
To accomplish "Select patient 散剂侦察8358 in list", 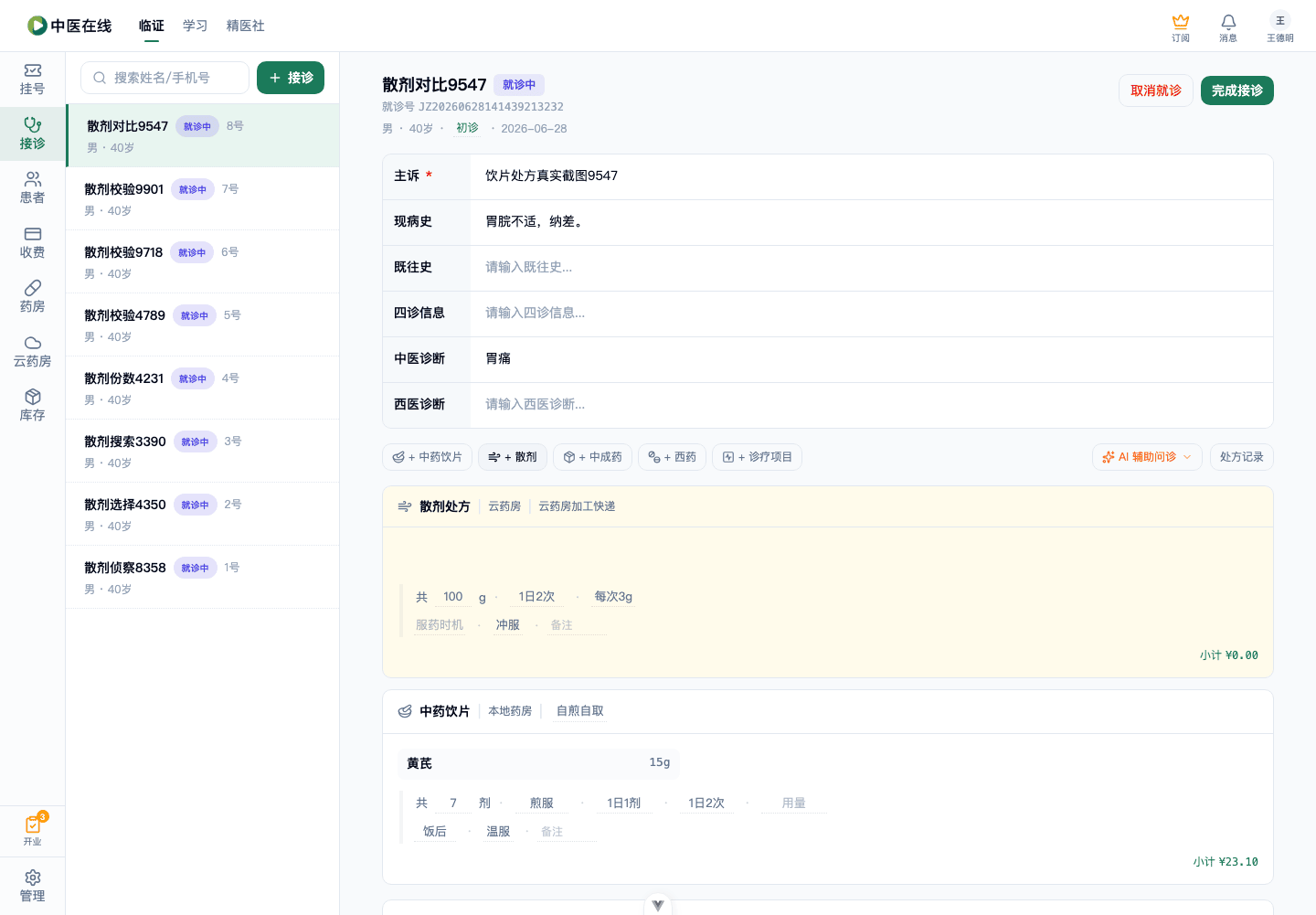I will pos(203,577).
